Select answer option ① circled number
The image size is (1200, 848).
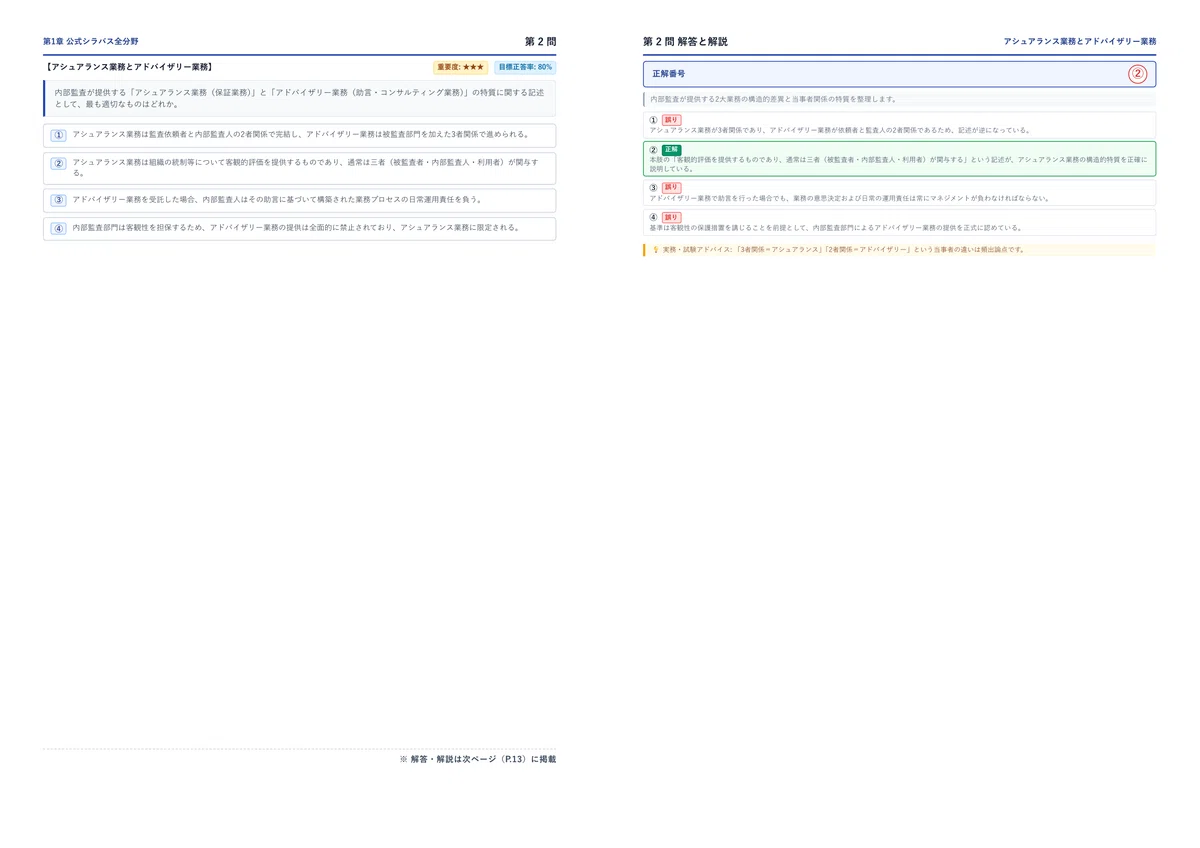tap(58, 135)
